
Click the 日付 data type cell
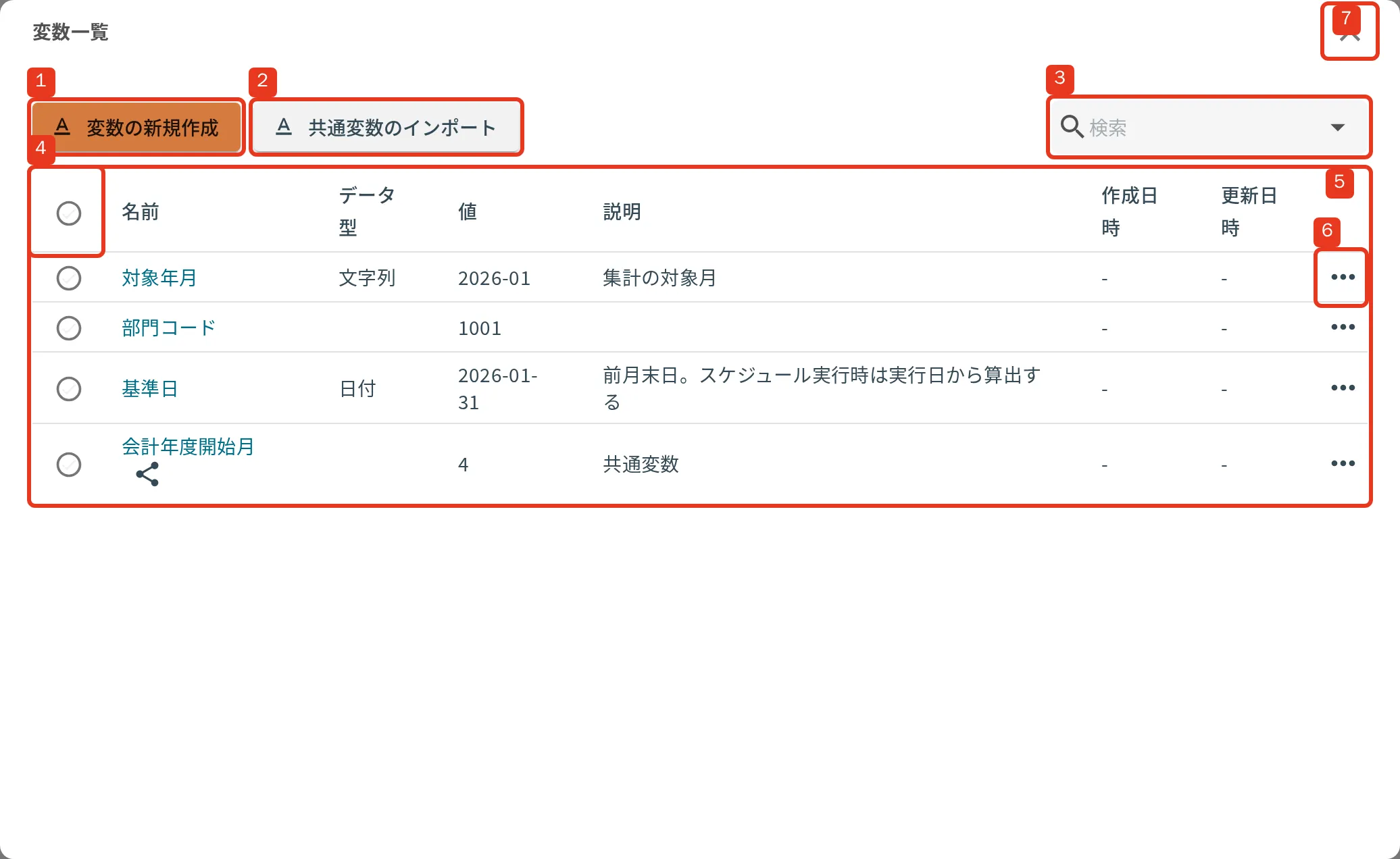357,388
